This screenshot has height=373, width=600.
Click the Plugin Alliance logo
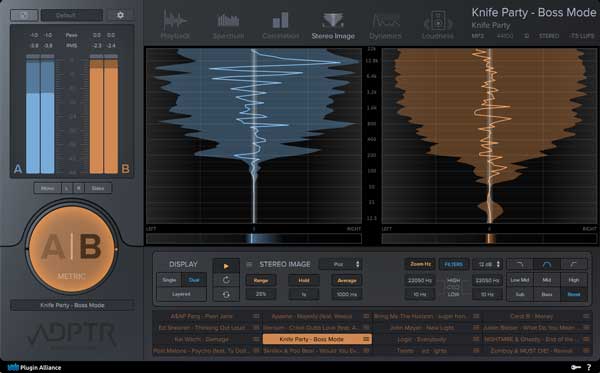click(34, 368)
